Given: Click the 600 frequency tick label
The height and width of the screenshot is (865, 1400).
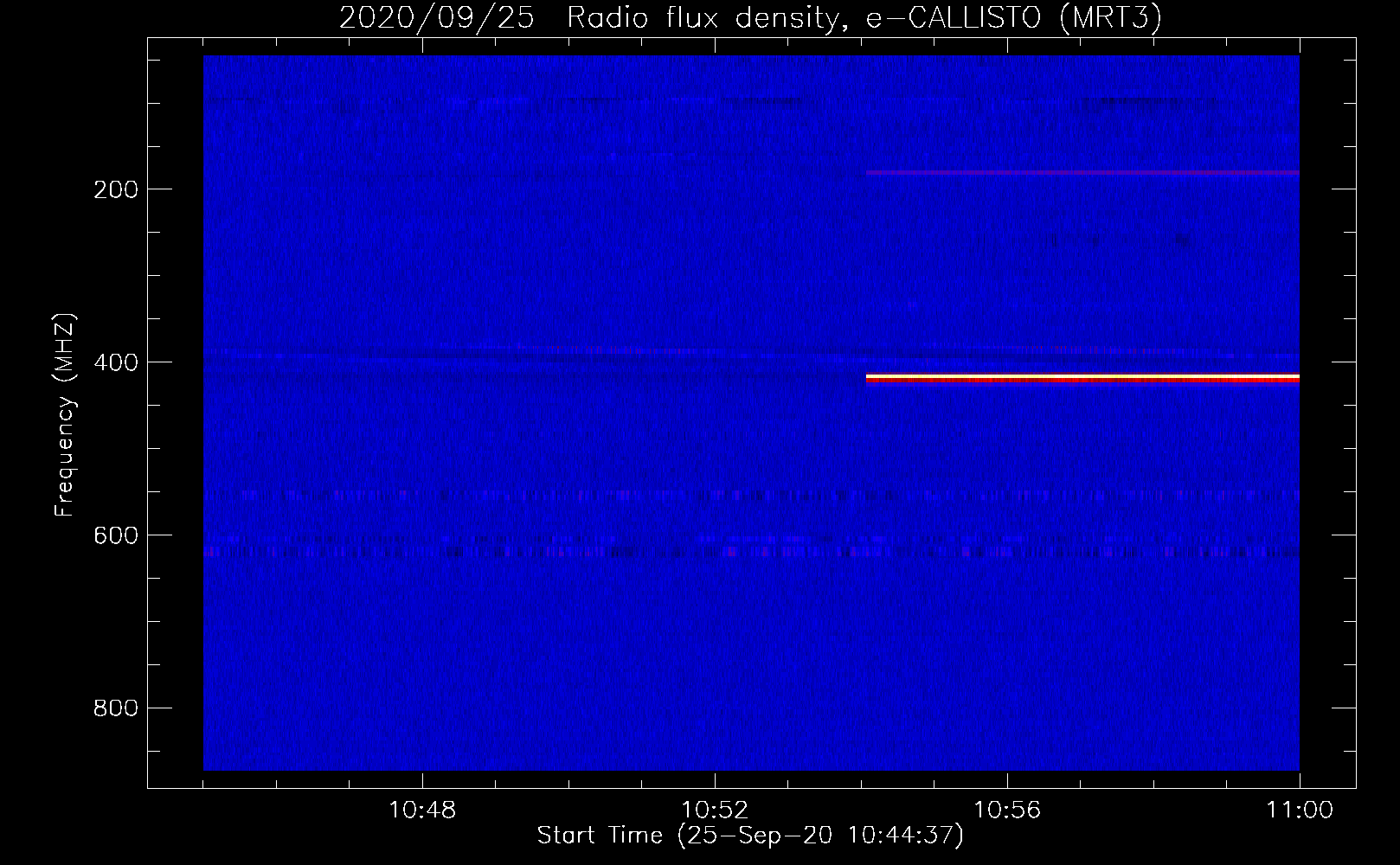Looking at the screenshot, I should [x=115, y=535].
